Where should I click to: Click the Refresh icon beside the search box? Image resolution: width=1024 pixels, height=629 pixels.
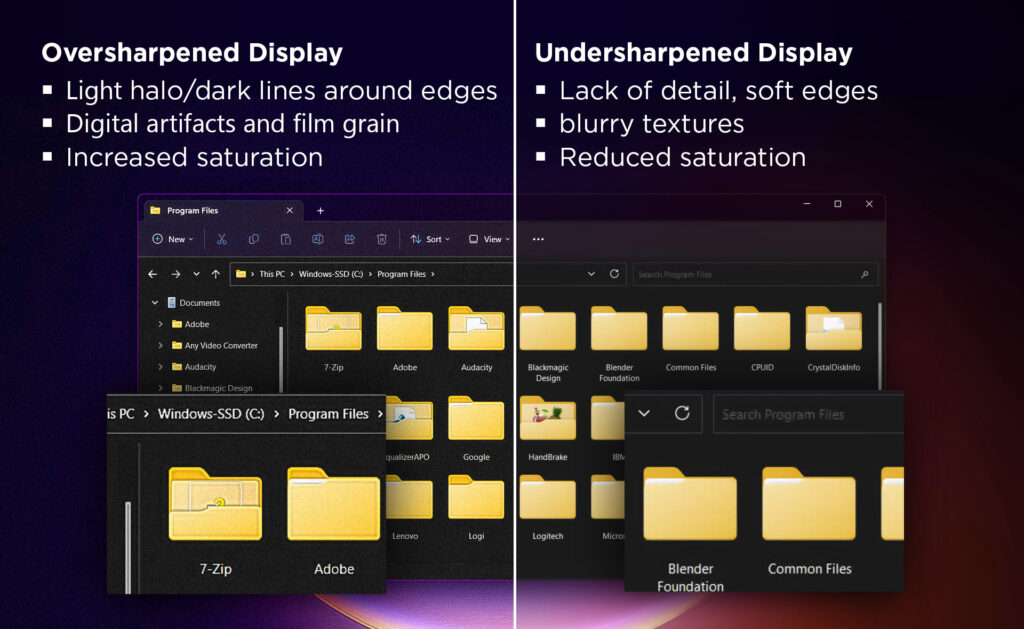(x=612, y=273)
